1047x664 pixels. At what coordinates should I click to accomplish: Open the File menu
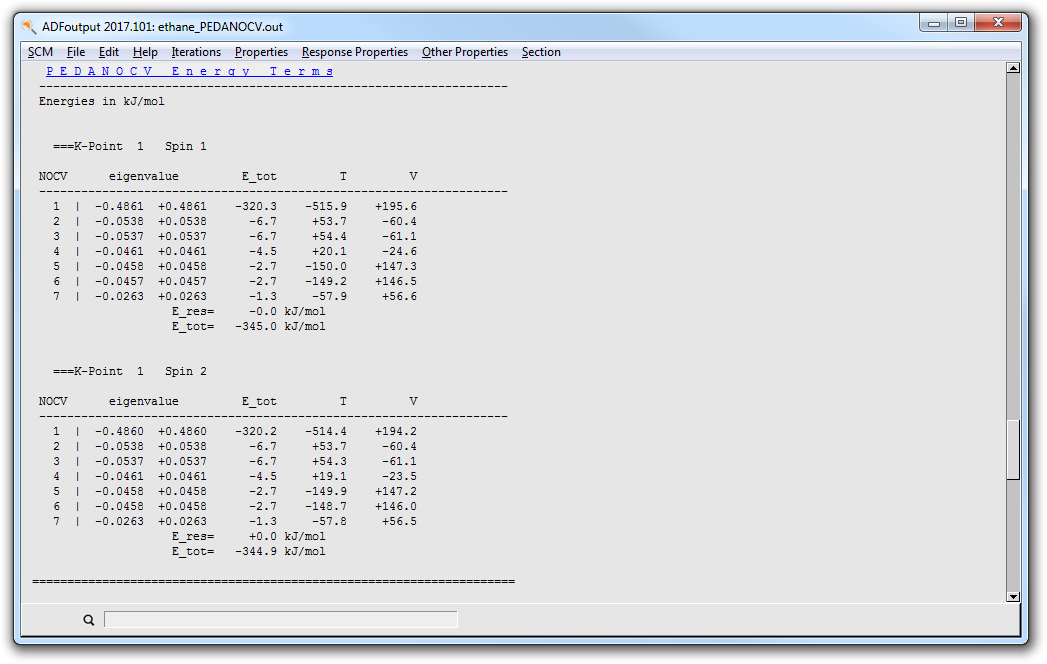pos(75,52)
